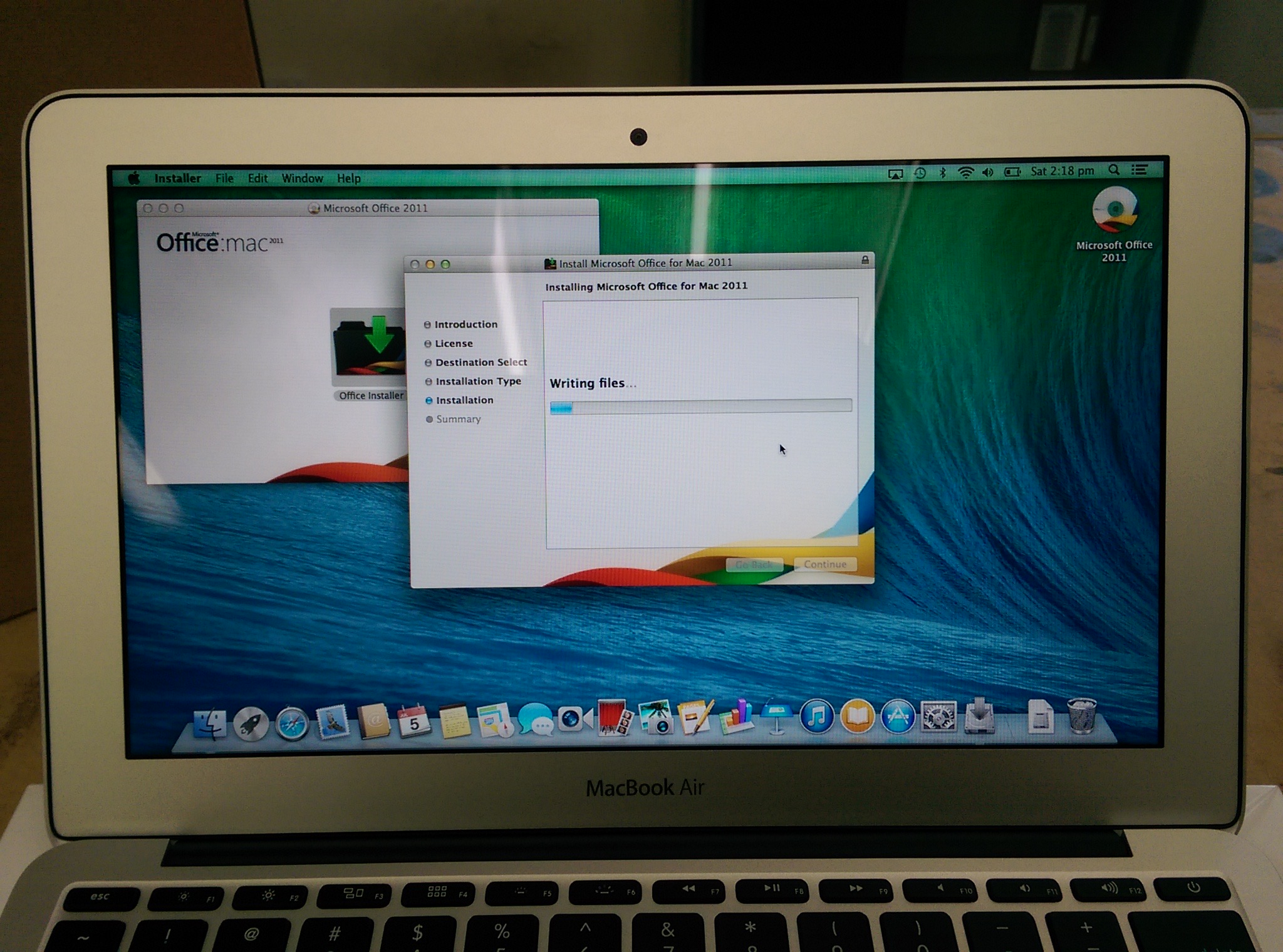Click the Writing files progress bar

(701, 406)
